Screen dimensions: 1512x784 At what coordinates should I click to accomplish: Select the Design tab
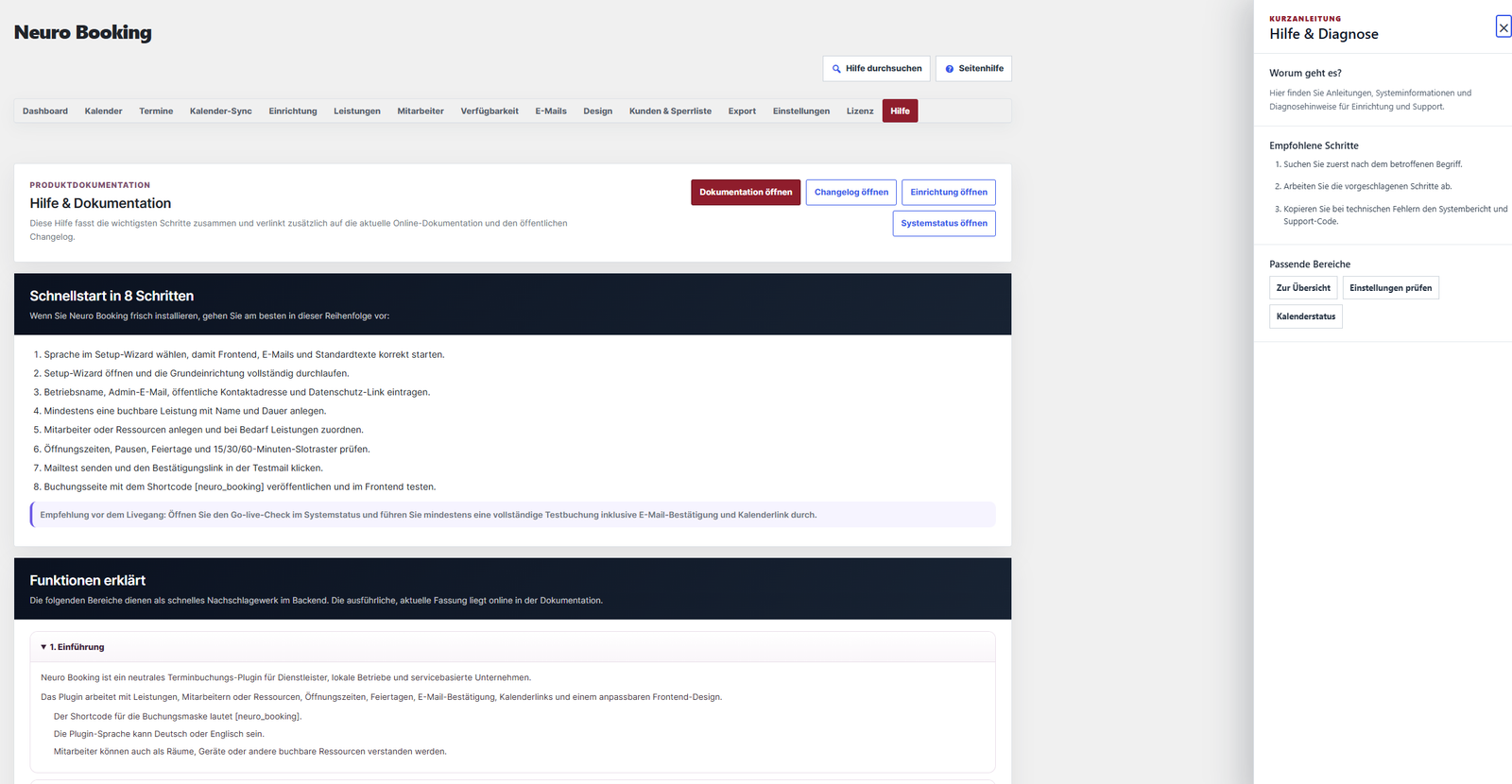(x=598, y=111)
